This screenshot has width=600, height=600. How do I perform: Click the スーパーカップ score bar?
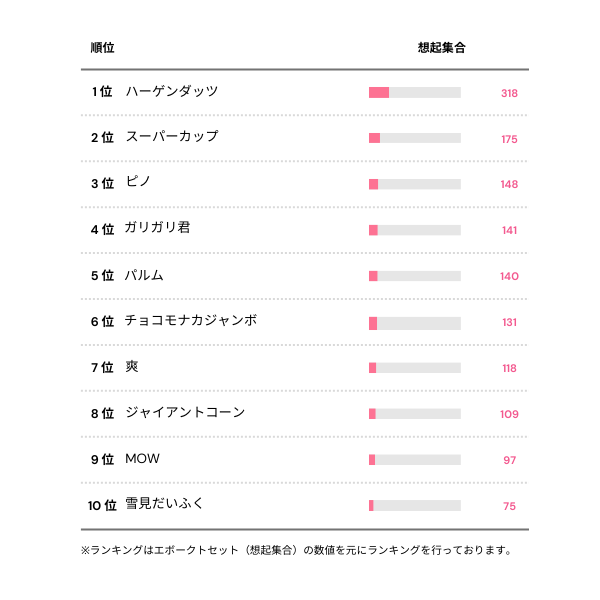tap(415, 138)
